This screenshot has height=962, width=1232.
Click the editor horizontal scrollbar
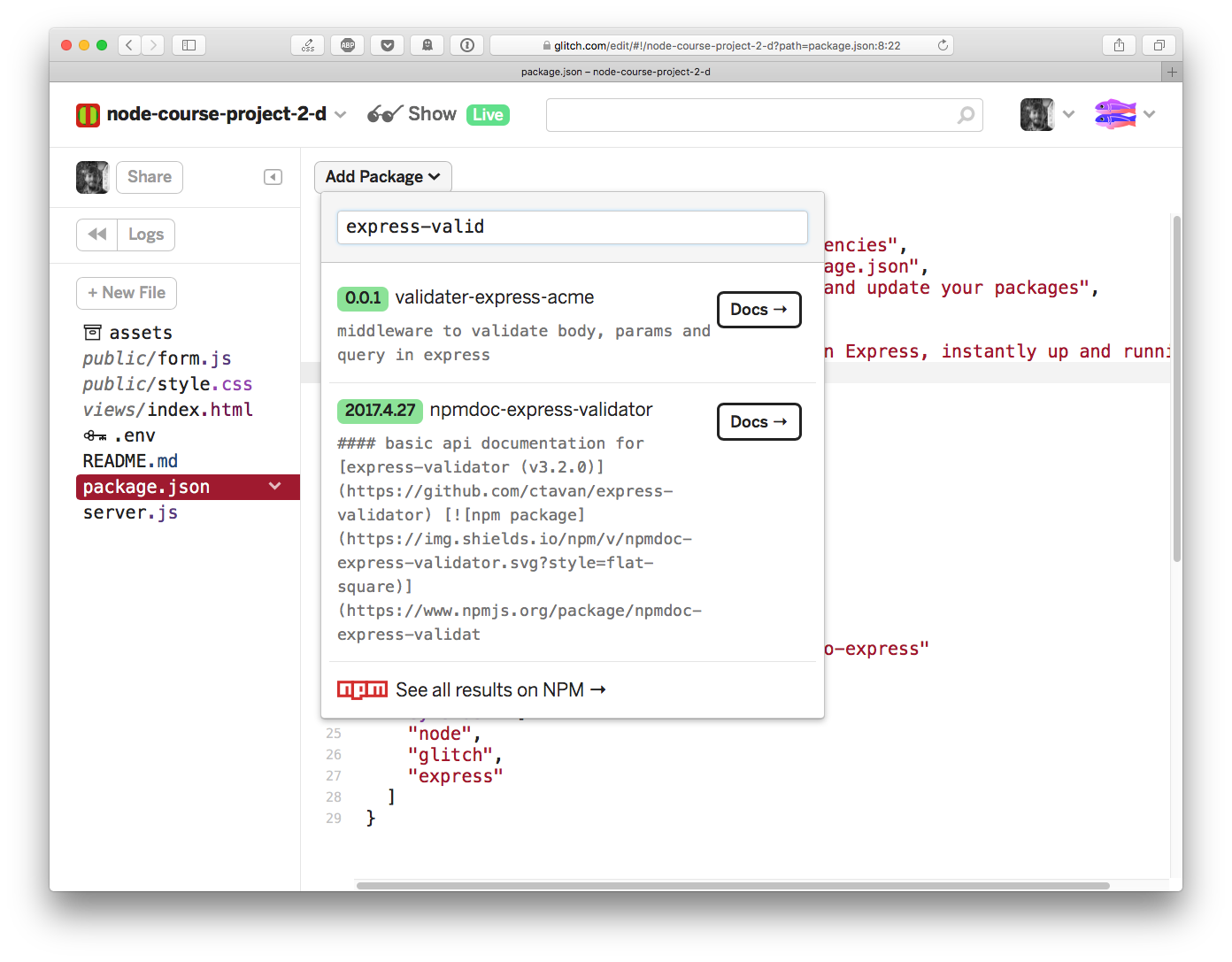pyautogui.click(x=733, y=885)
